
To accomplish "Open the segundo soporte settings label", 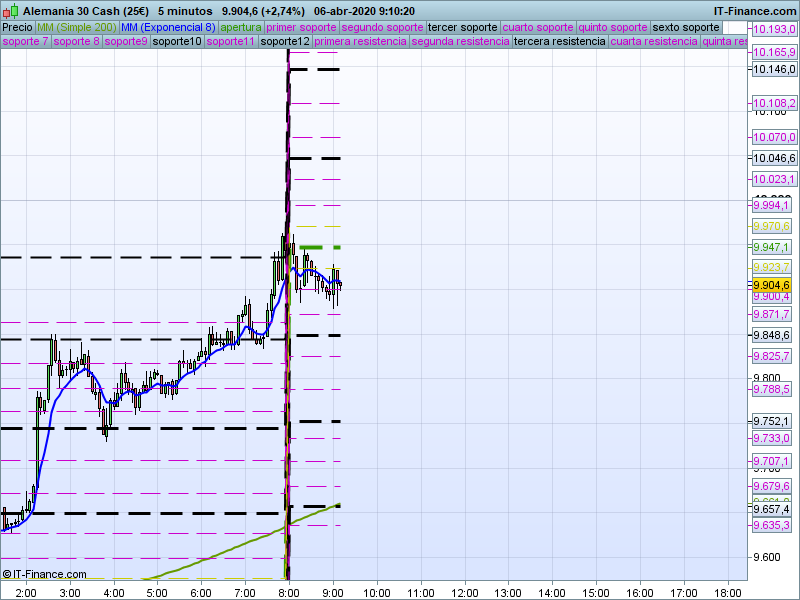I will click(382, 27).
